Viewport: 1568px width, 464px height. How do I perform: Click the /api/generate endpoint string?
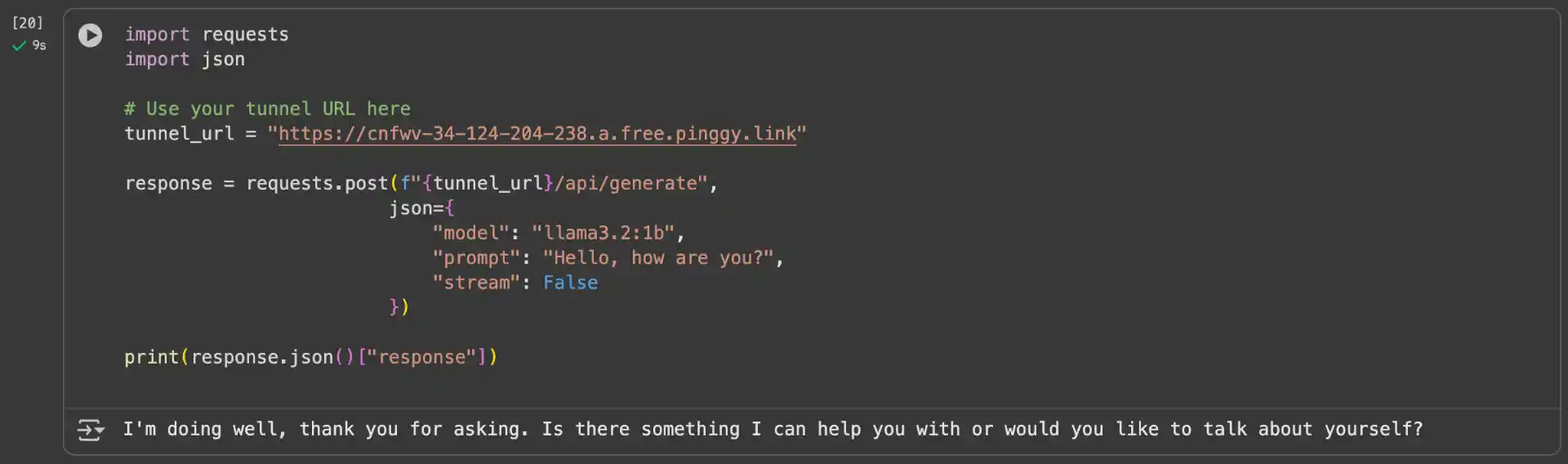click(626, 184)
